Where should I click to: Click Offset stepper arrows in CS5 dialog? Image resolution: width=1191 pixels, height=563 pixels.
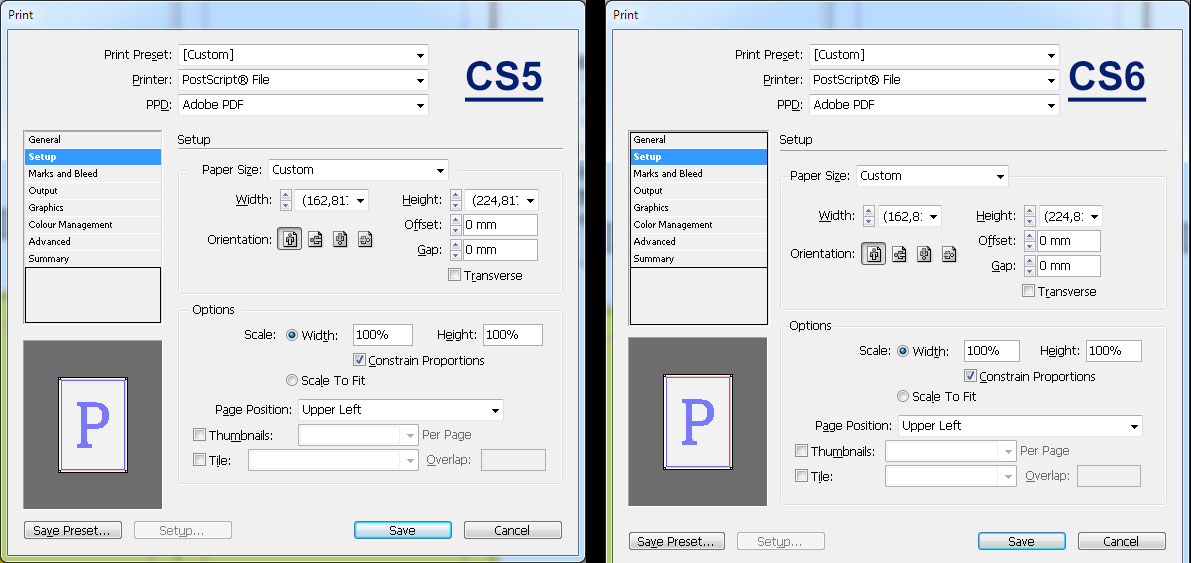(x=456, y=225)
